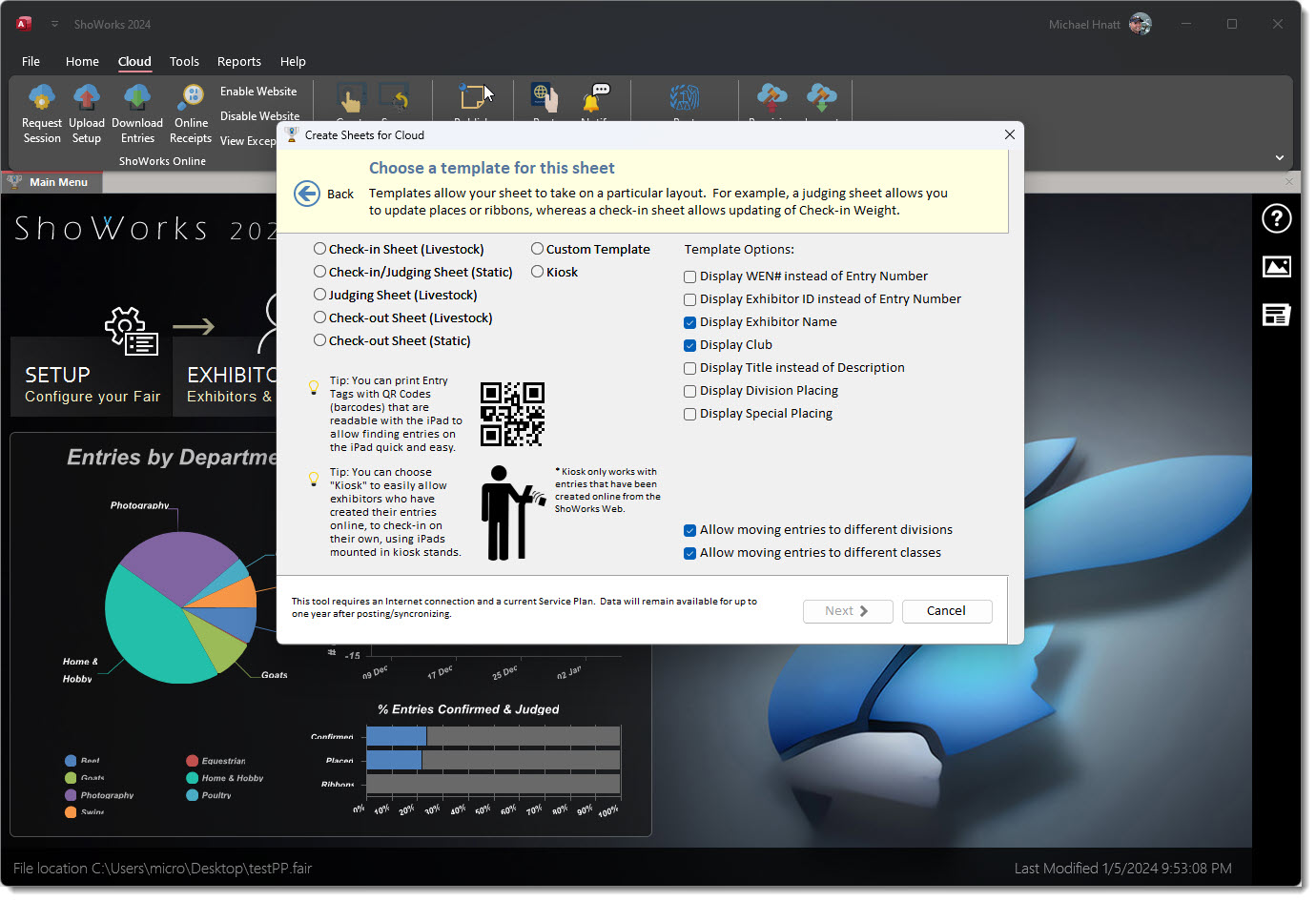The image size is (1316, 901).
Task: Click the Setup gear-and-list icon
Action: tap(132, 331)
